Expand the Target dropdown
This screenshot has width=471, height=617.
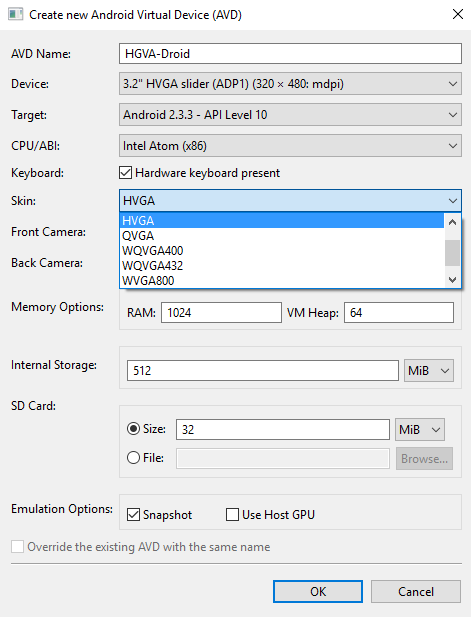point(290,115)
